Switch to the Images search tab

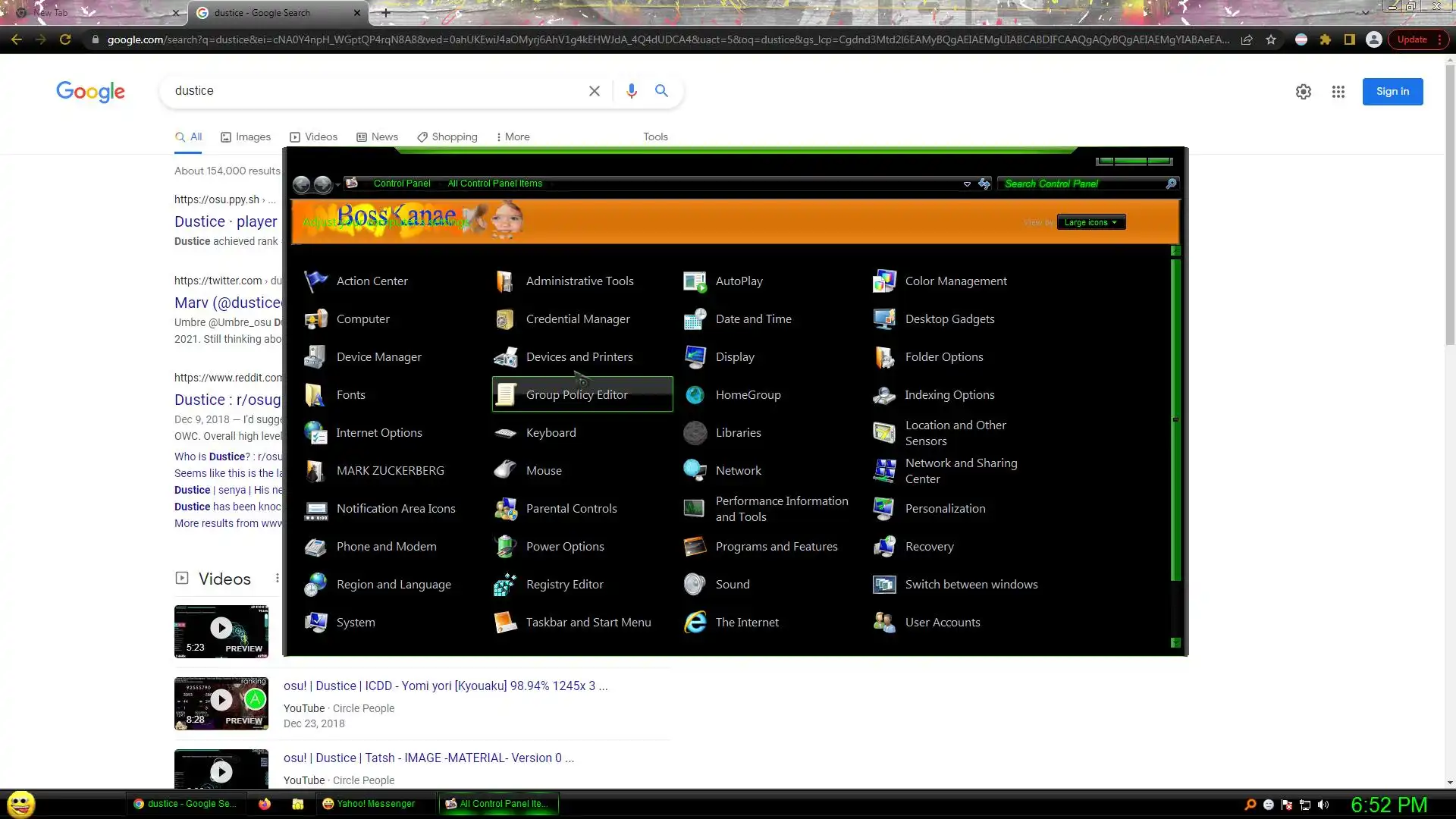point(246,136)
